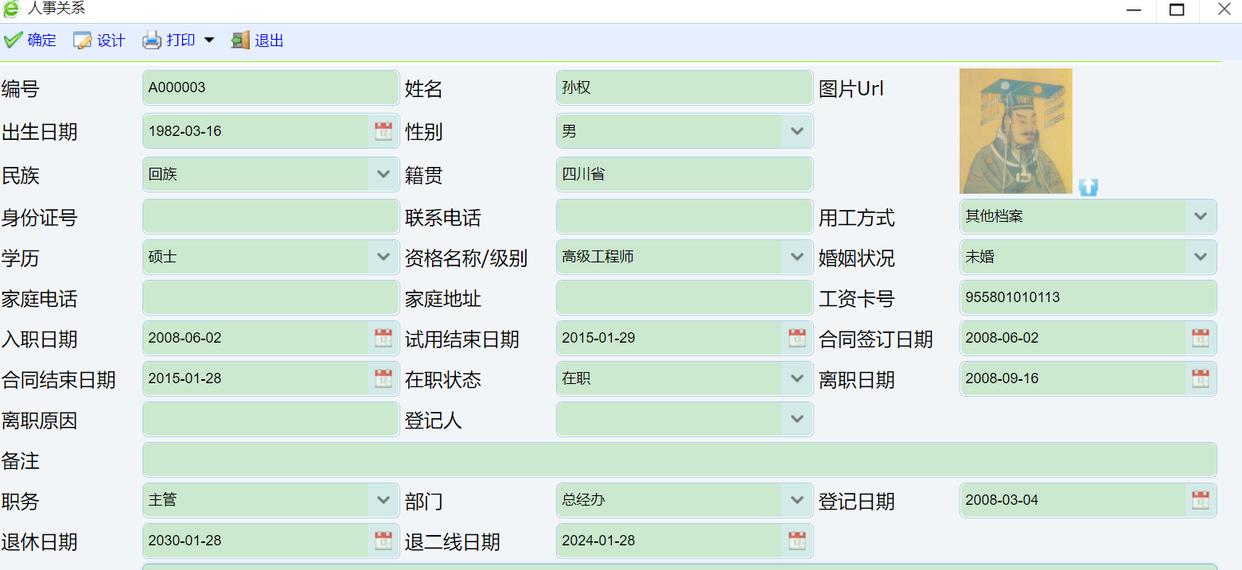The width and height of the screenshot is (1242, 570).
Task: Open calendar icon for 退二线日期
Action: (797, 541)
